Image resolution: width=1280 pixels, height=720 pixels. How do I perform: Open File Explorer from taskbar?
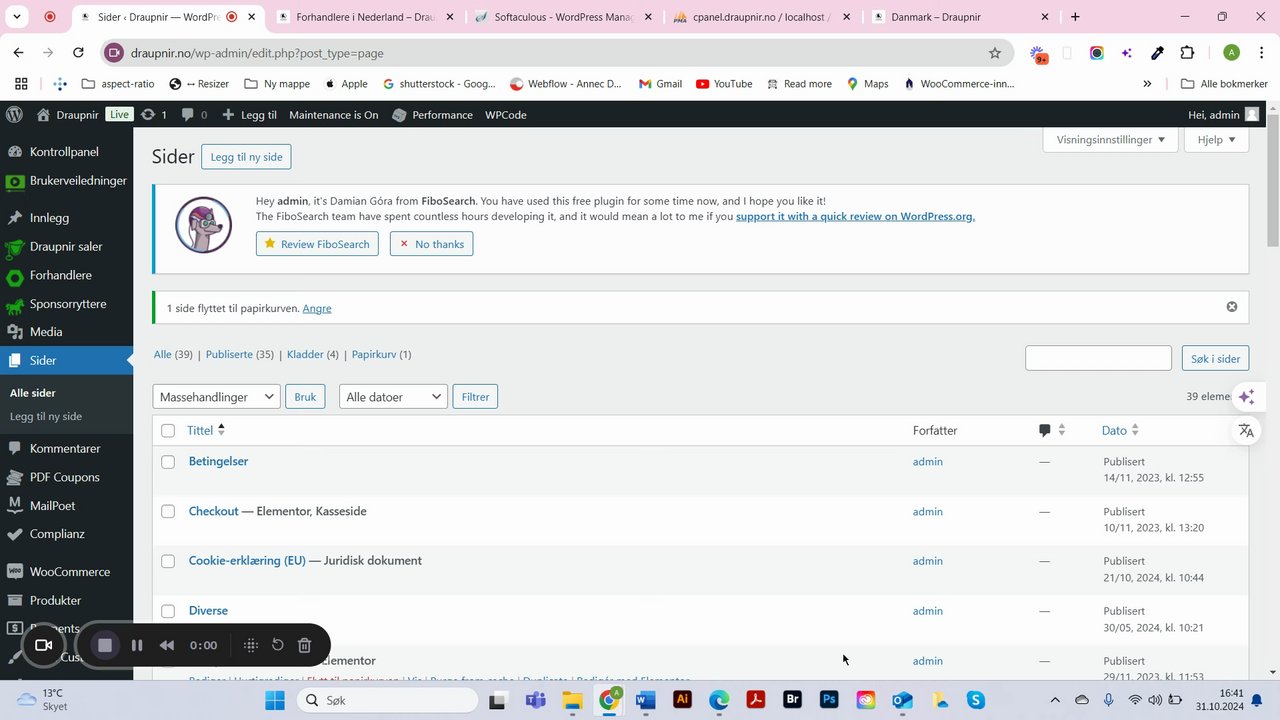tap(572, 700)
